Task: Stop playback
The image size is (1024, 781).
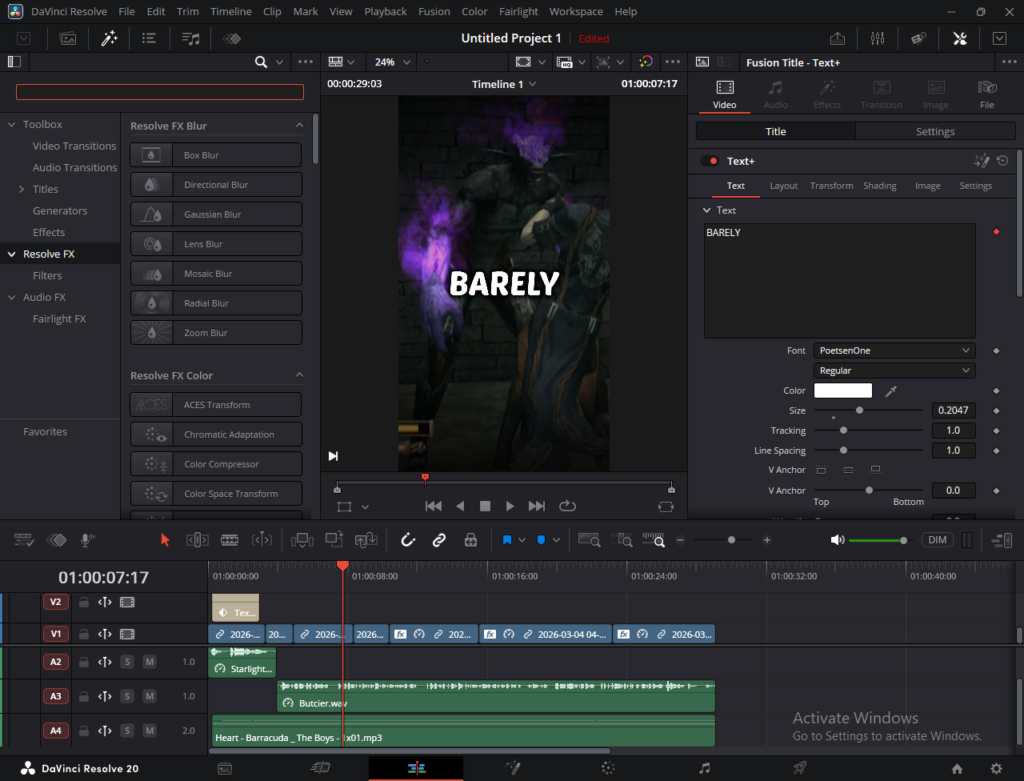Action: tap(485, 506)
